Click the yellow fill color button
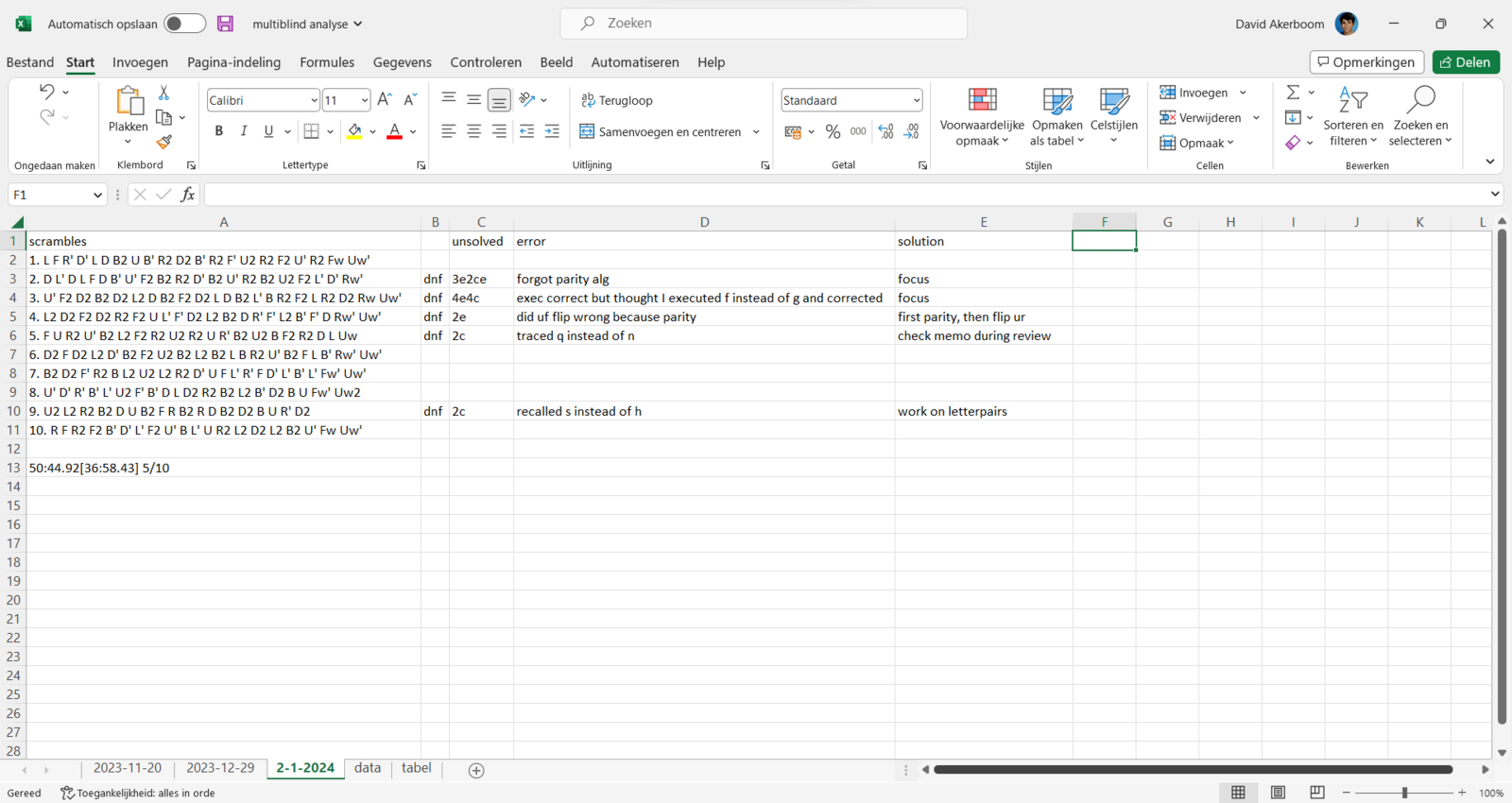The width and height of the screenshot is (1512, 803). [x=354, y=131]
